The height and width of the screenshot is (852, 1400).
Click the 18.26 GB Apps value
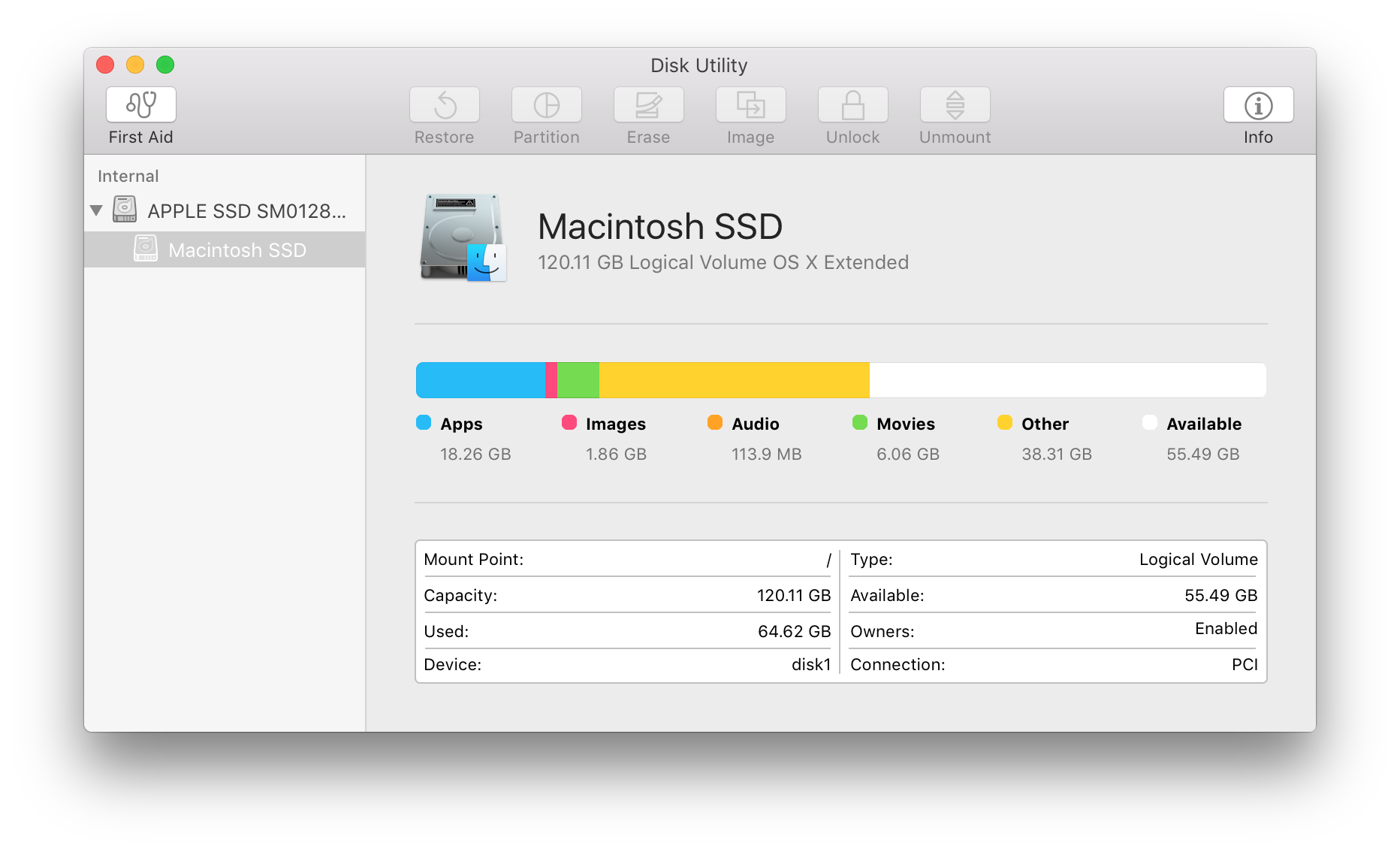[x=475, y=455]
